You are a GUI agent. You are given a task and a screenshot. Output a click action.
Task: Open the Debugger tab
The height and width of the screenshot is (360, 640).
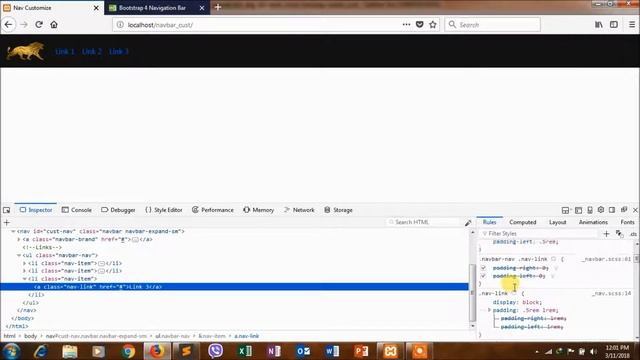coord(118,210)
